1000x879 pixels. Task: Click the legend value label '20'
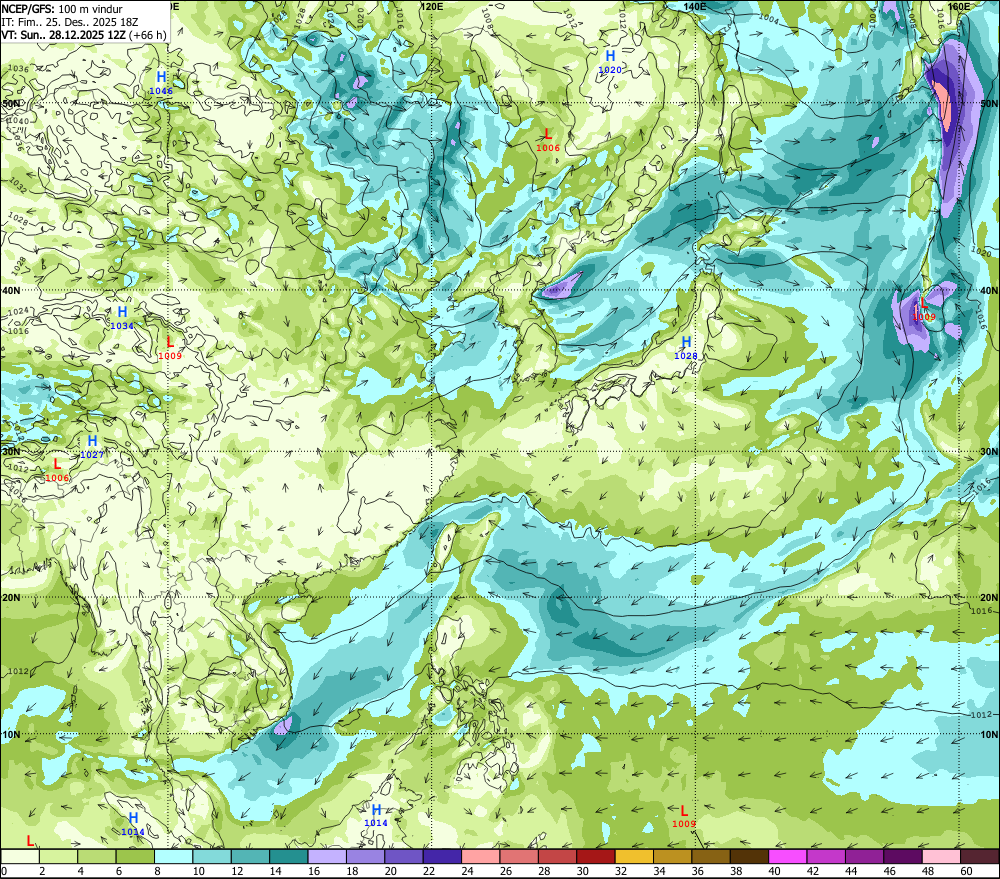390,871
